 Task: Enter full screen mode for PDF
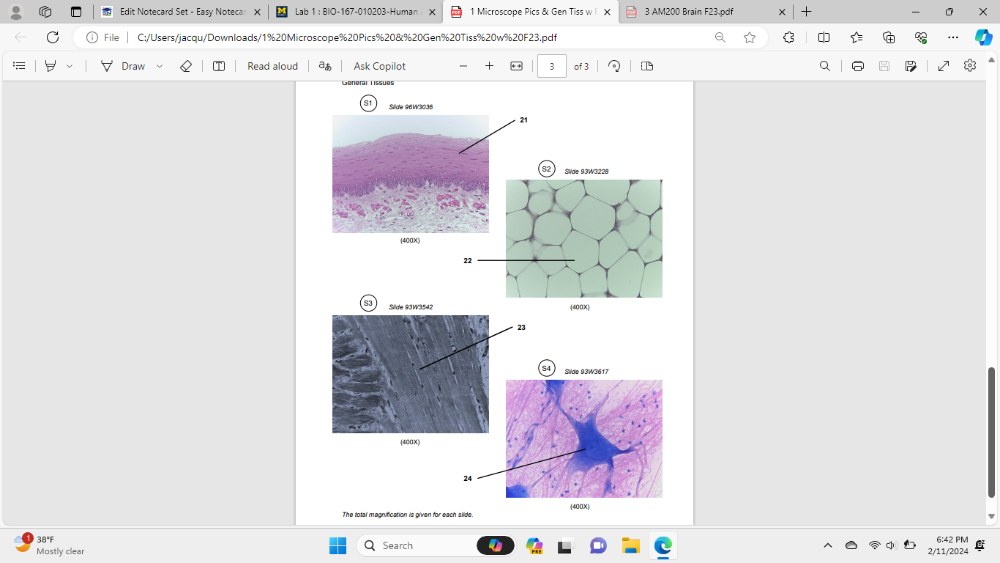point(943,66)
